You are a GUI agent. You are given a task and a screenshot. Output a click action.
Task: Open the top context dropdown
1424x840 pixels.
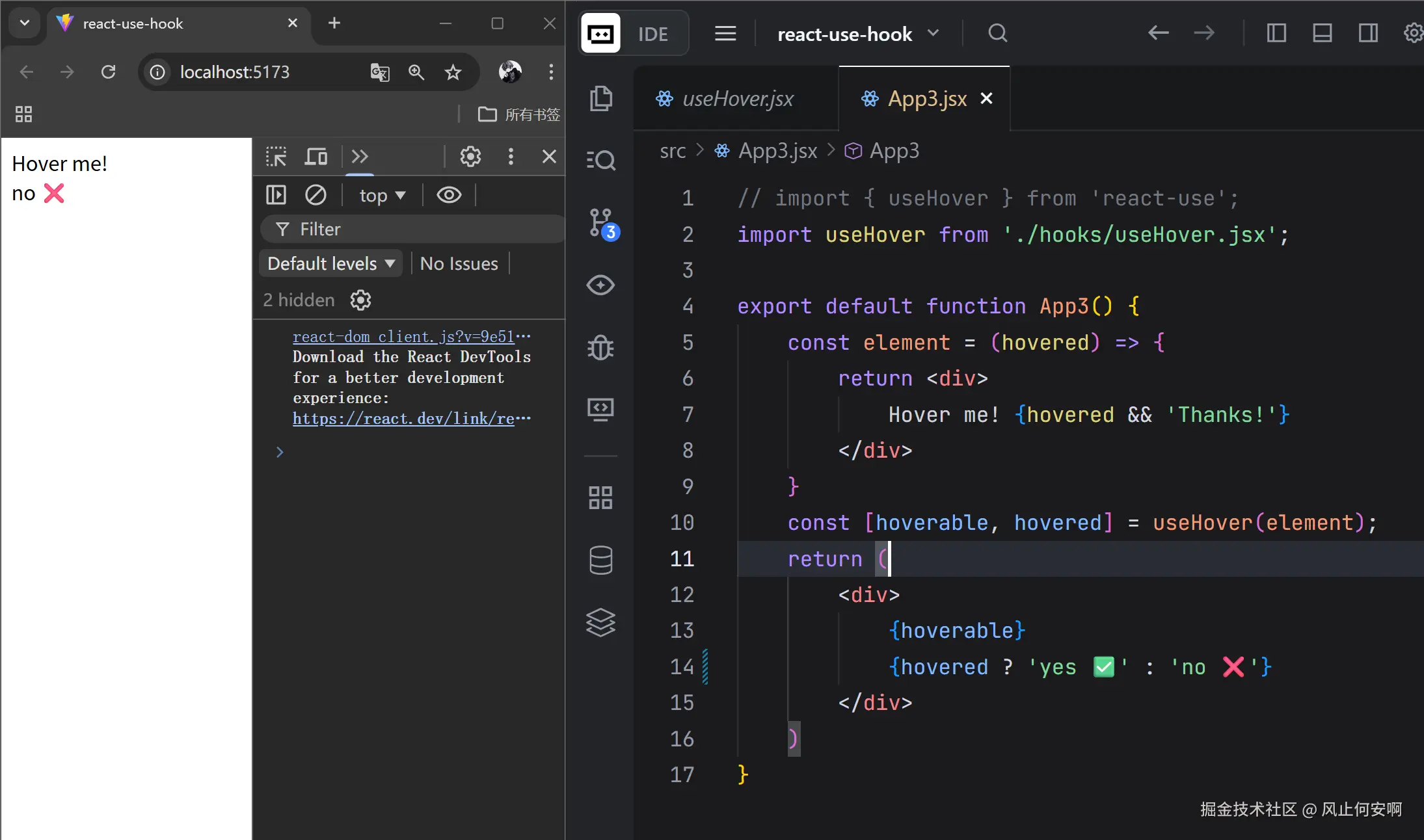(x=382, y=196)
